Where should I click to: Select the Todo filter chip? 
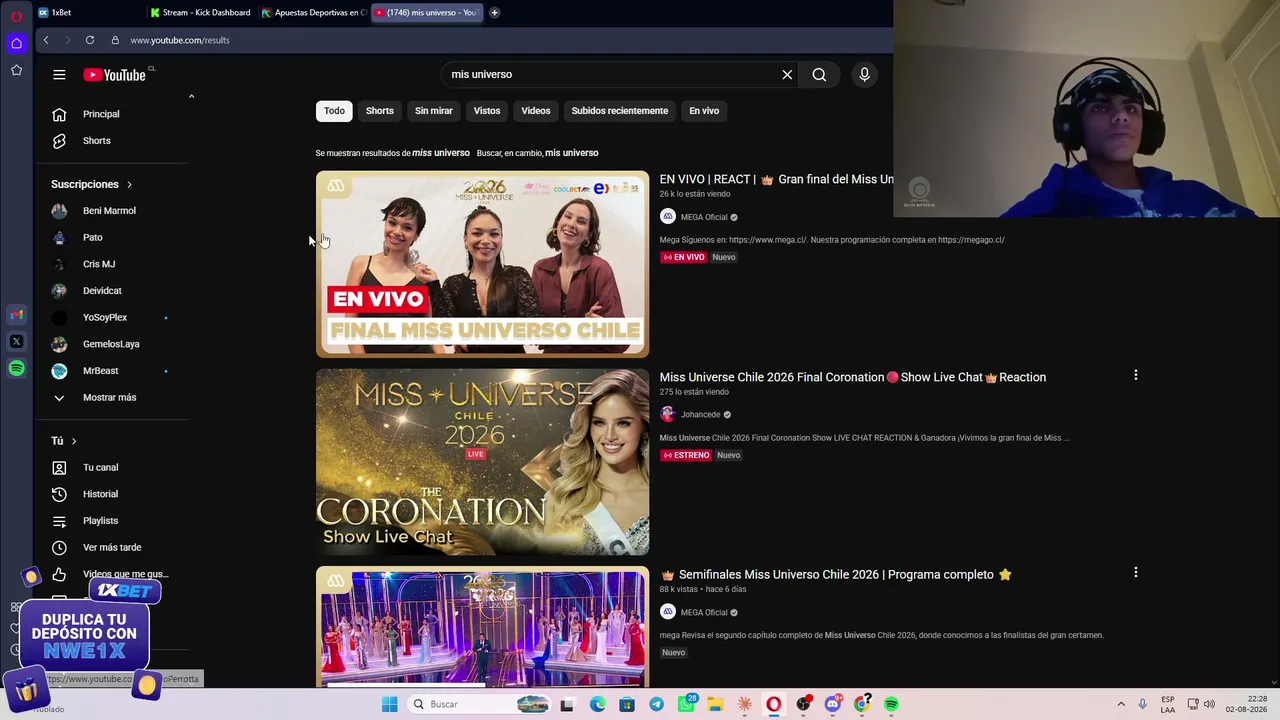pyautogui.click(x=334, y=111)
